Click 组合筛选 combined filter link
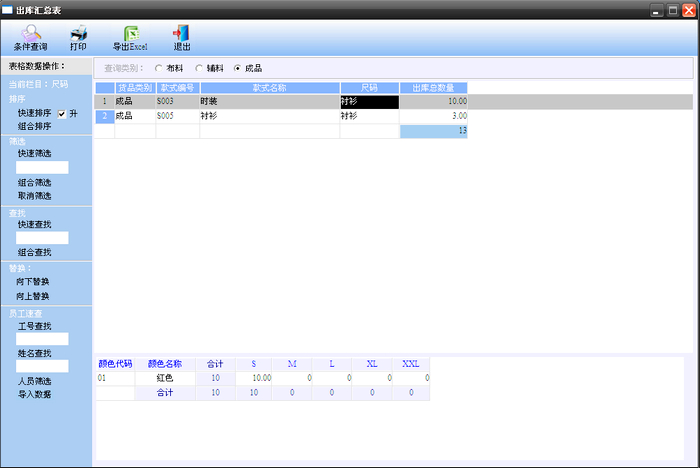Image resolution: width=700 pixels, height=468 pixels. 35,183
